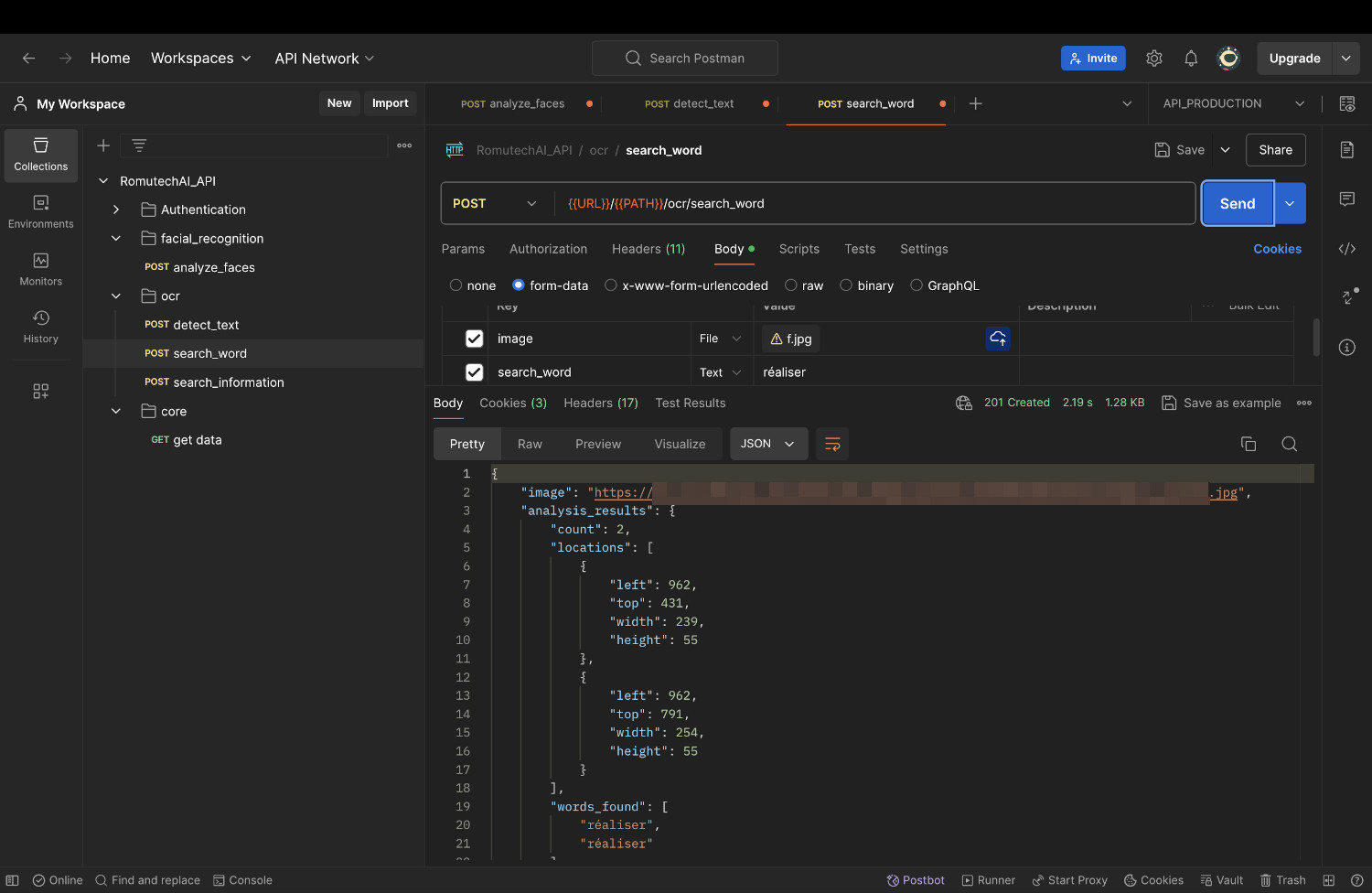This screenshot has width=1372, height=893.
Task: Open the Environments sidebar panel
Action: [40, 212]
